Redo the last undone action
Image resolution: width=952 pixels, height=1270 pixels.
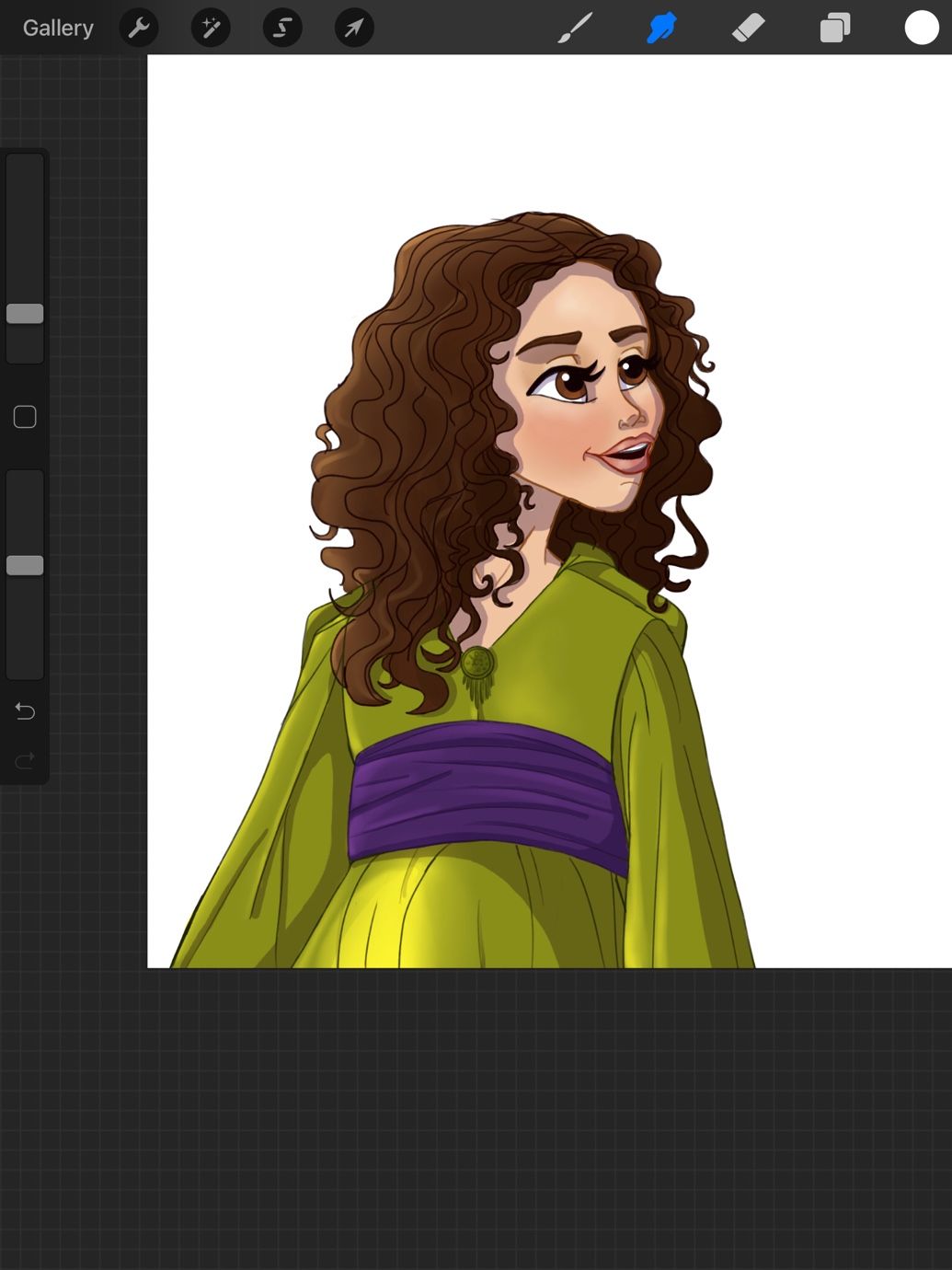(x=25, y=760)
